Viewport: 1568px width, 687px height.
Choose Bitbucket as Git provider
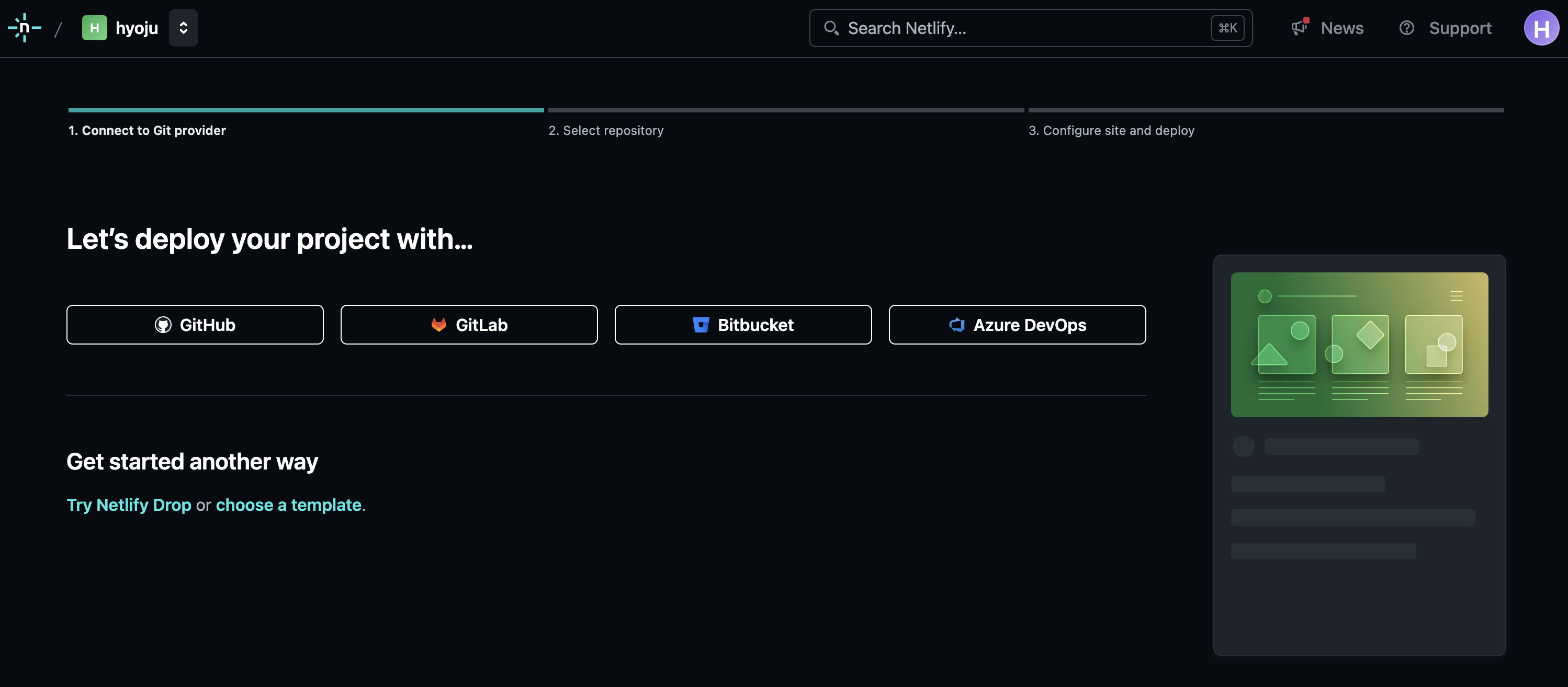coord(742,325)
